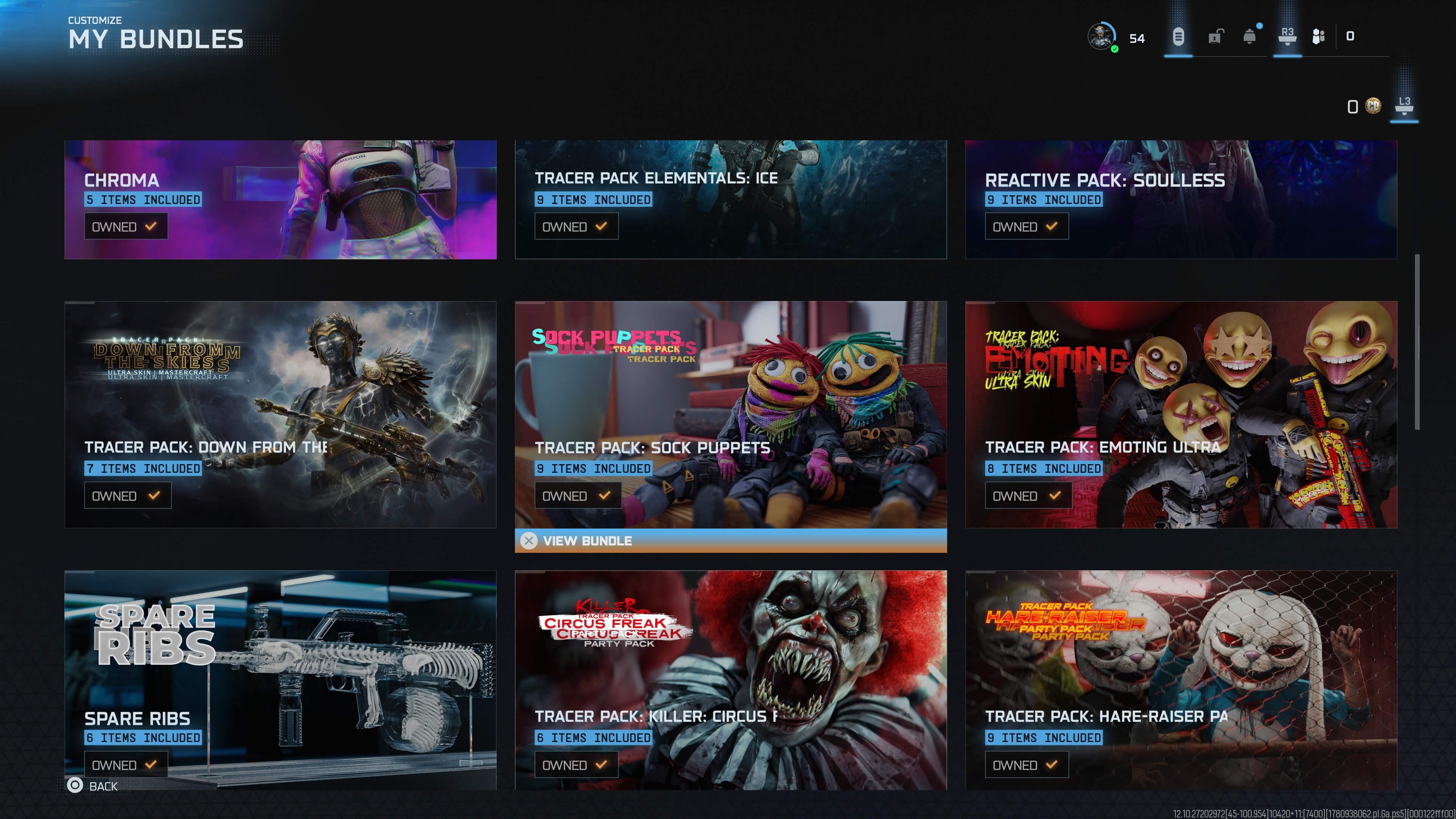
Task: Click the COD Points coin icon
Action: coord(1373,106)
